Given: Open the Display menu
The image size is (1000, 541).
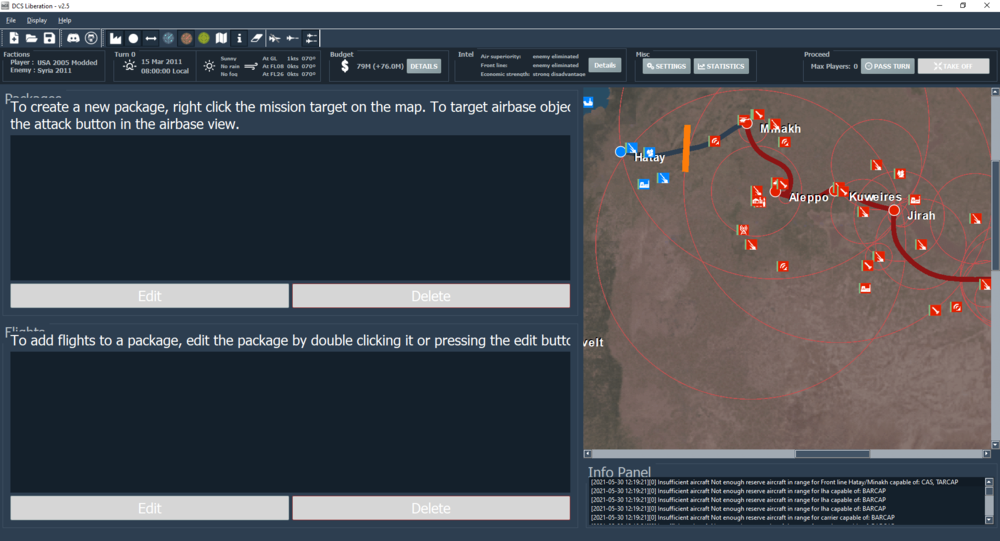Looking at the screenshot, I should coord(36,20).
